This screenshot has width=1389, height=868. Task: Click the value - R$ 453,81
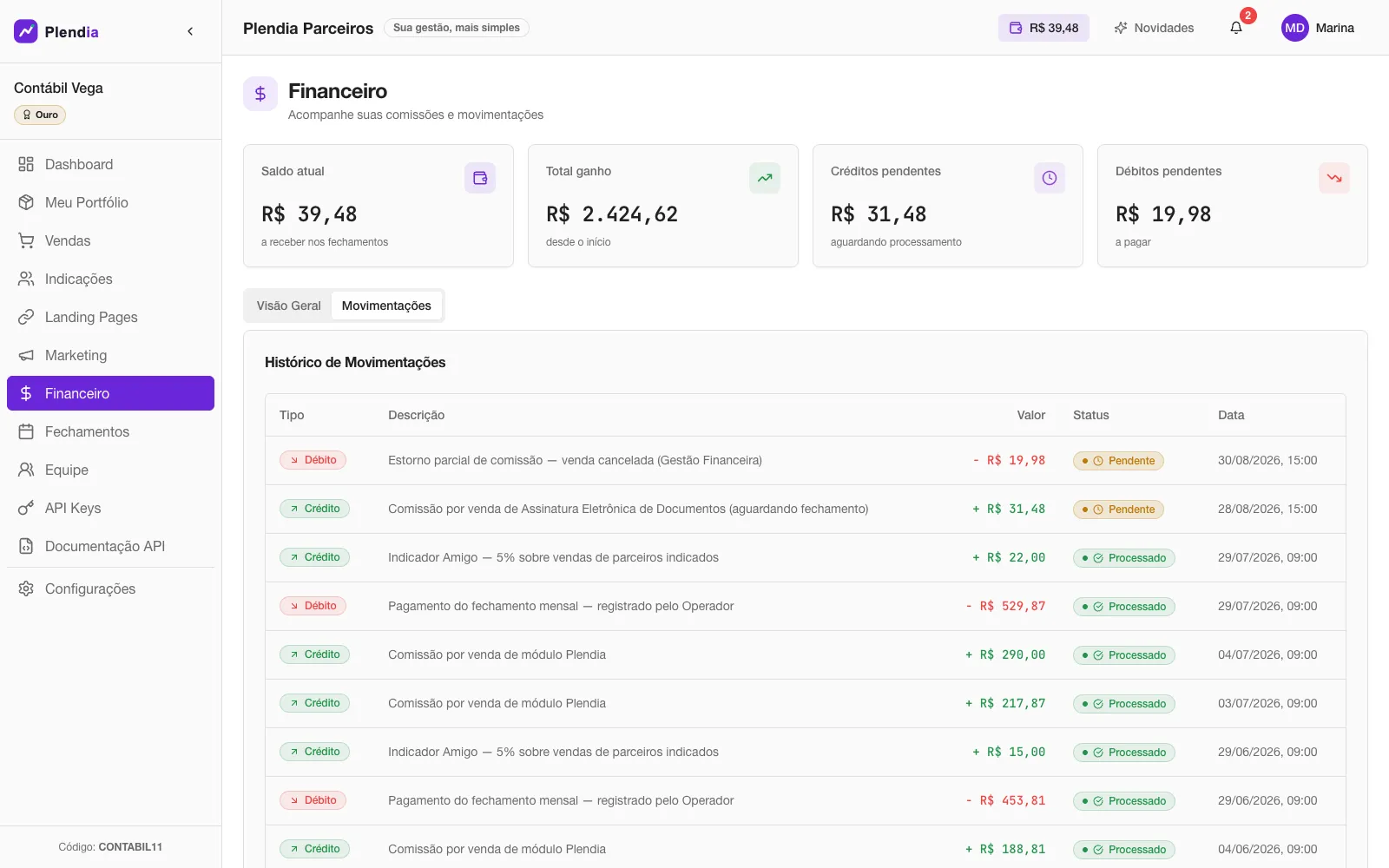coord(1005,800)
